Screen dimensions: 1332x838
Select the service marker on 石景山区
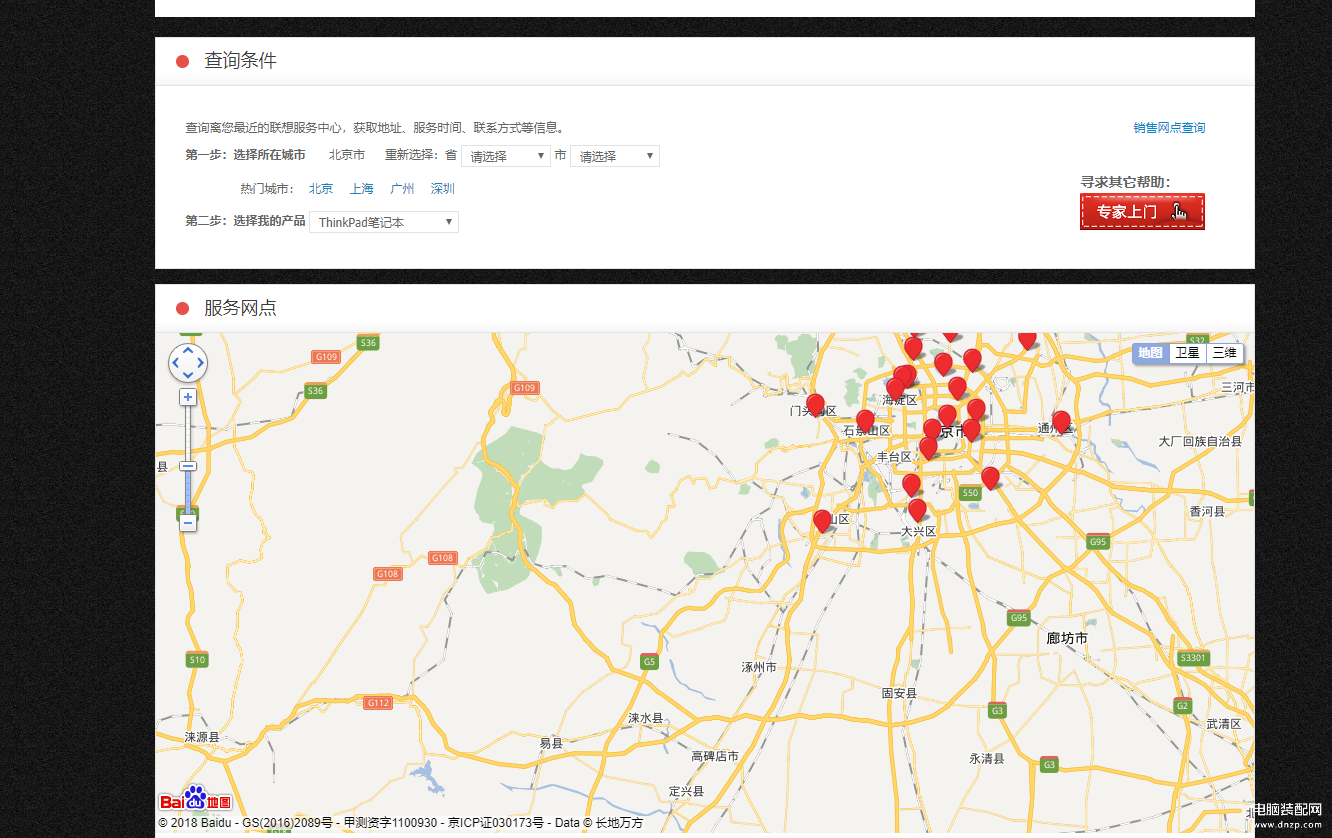[x=865, y=420]
